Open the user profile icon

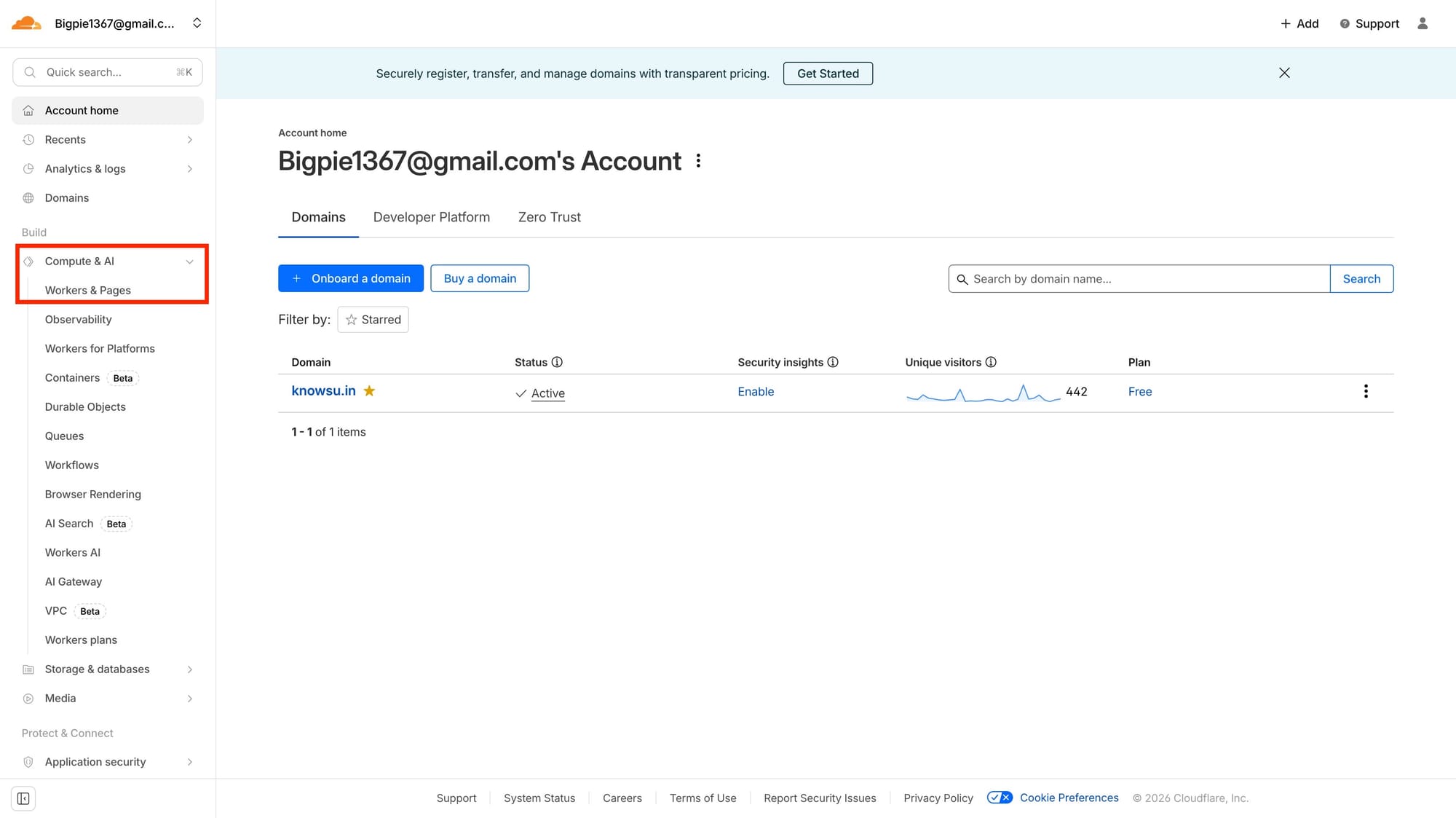1423,23
